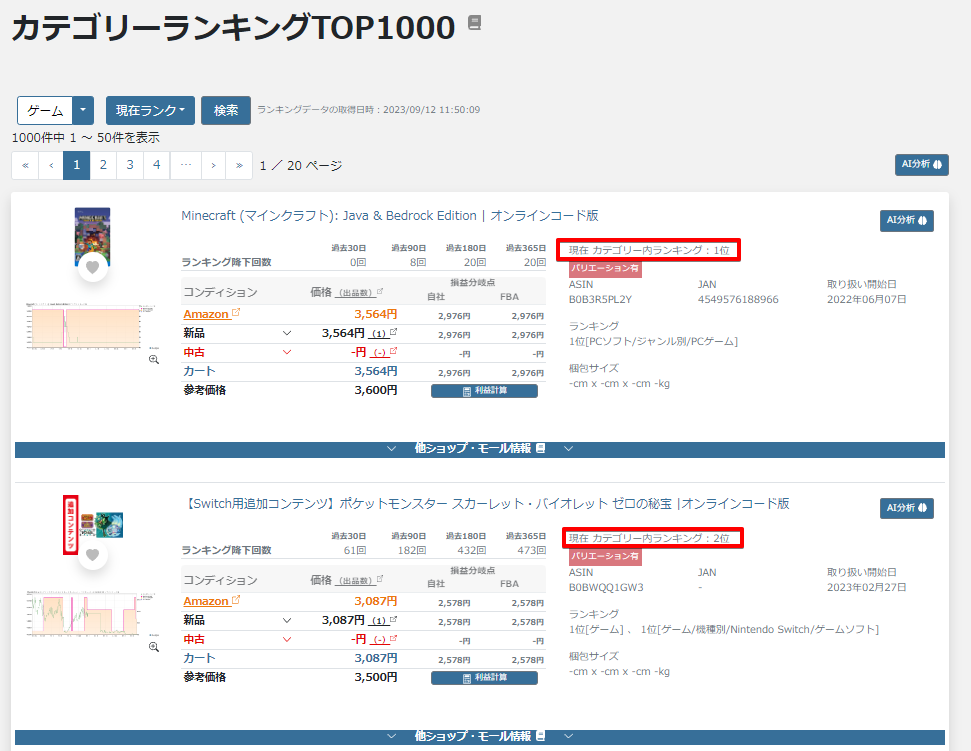Image resolution: width=971 pixels, height=751 pixels.
Task: Click the 利益計算 button for Pokémon
Action: click(484, 678)
